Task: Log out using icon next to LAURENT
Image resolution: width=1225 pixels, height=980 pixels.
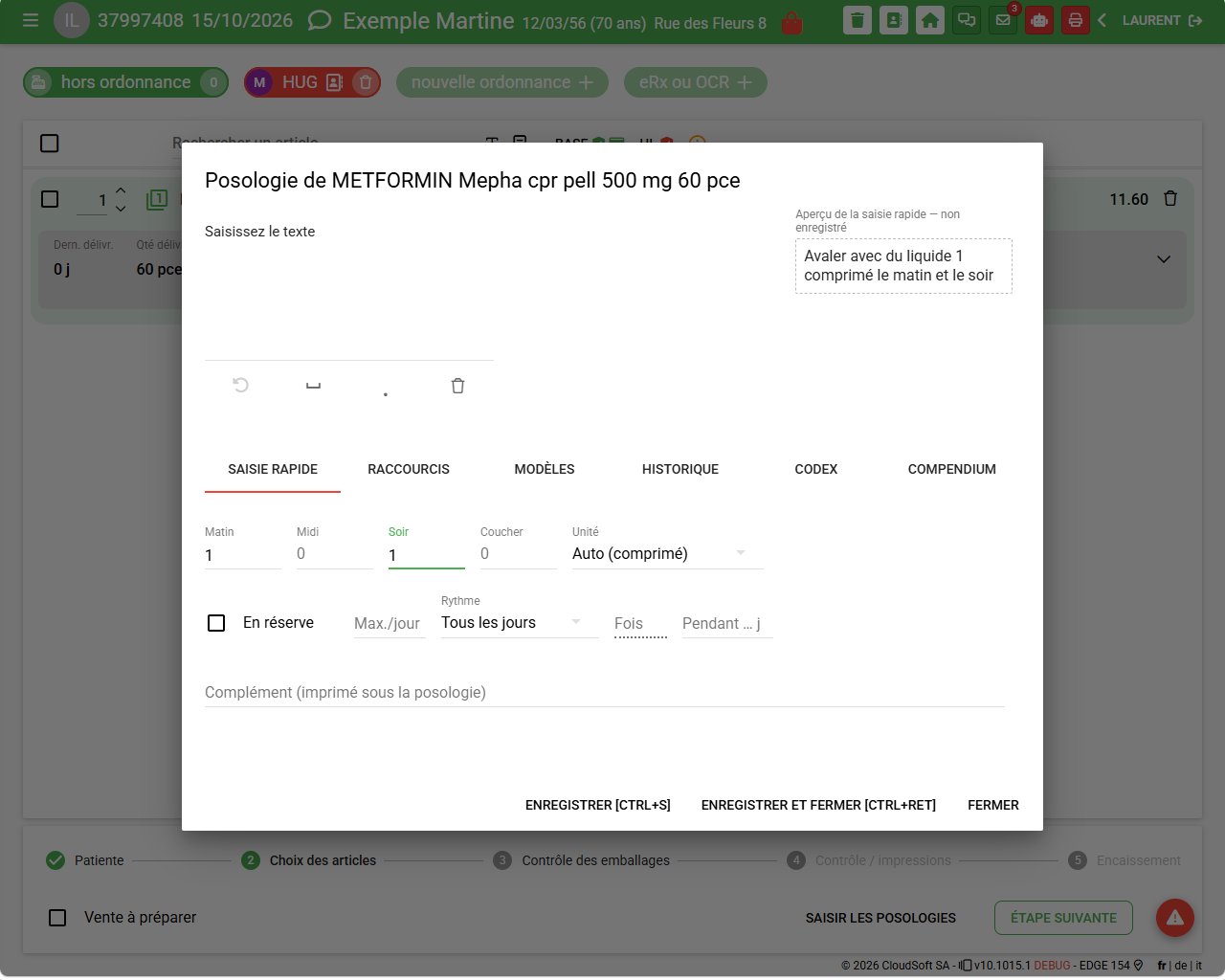Action: point(1195,20)
